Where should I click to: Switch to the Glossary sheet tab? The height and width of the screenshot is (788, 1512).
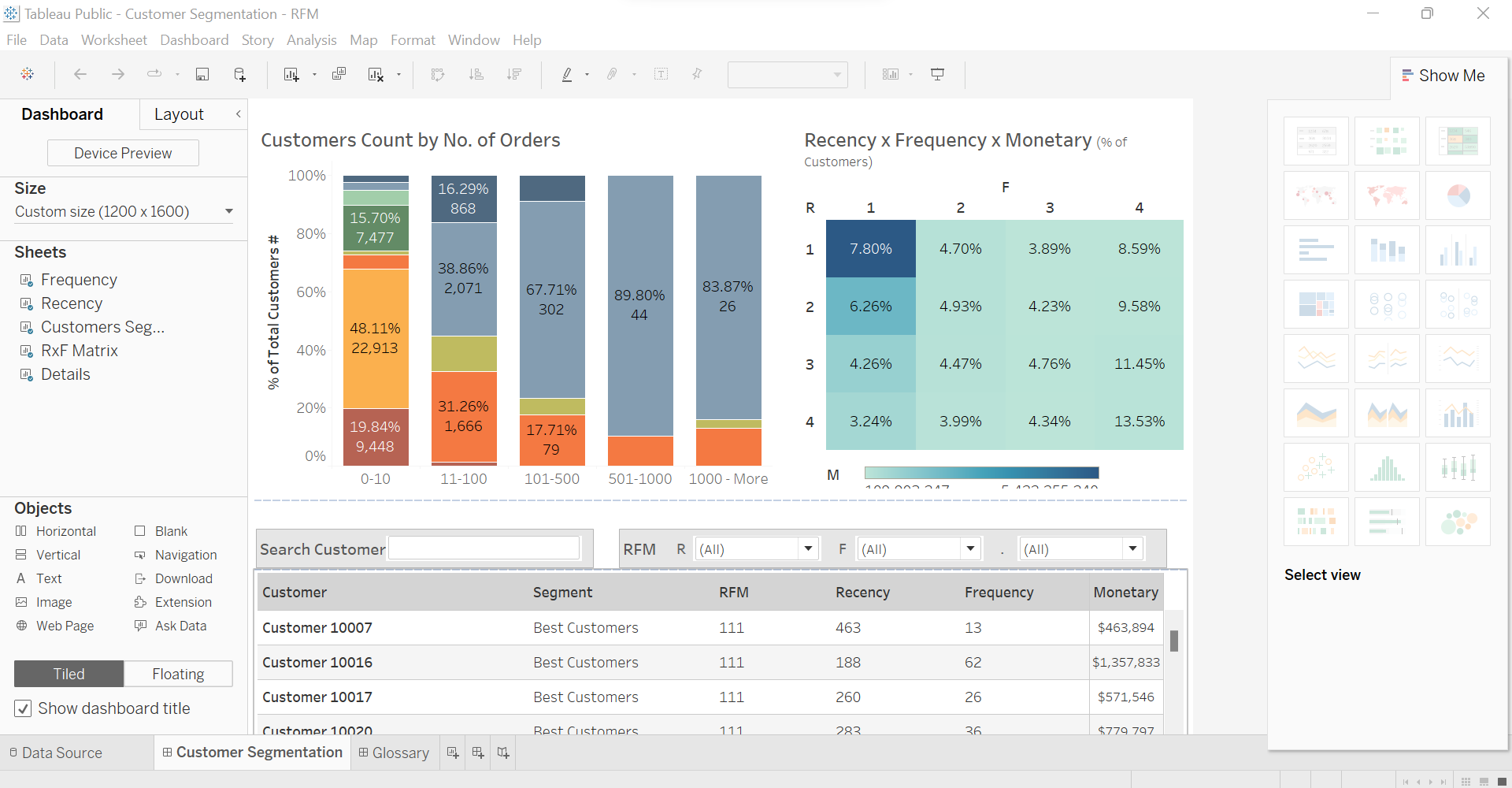pyautogui.click(x=400, y=753)
